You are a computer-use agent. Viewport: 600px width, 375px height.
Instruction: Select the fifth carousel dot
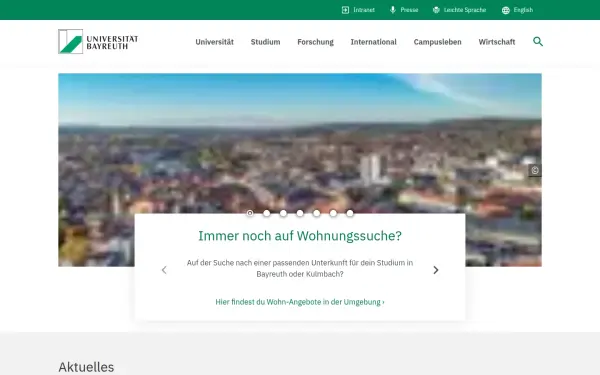coord(316,213)
